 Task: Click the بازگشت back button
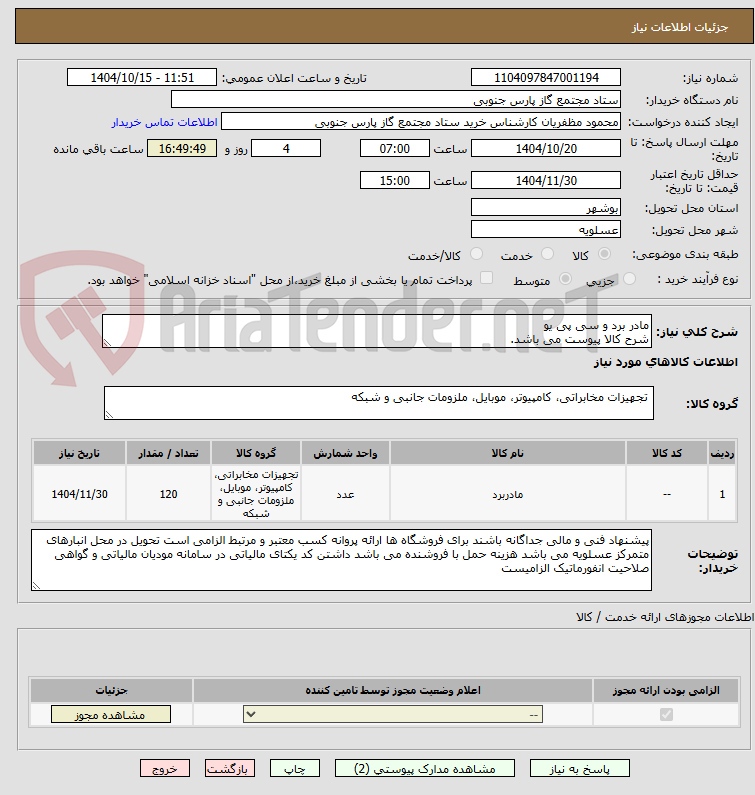coord(230,769)
